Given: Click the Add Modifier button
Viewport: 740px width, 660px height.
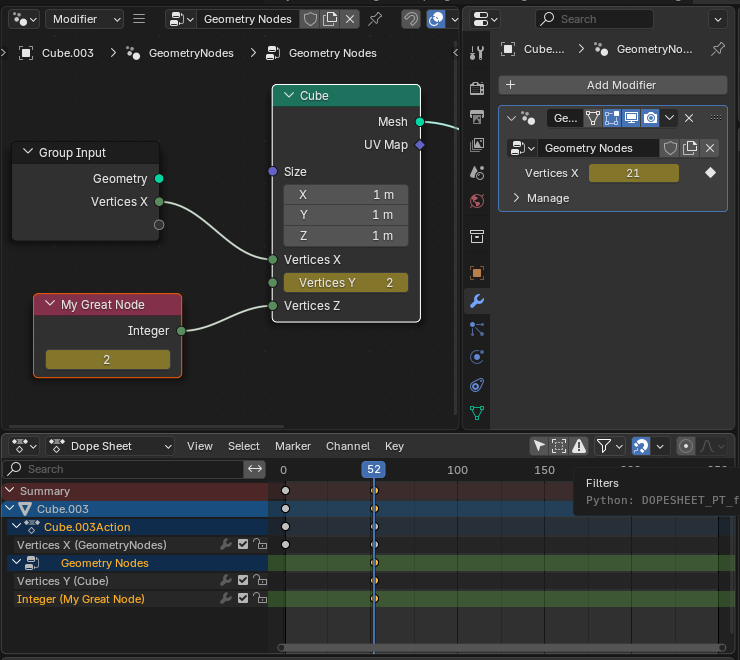Looking at the screenshot, I should pyautogui.click(x=613, y=85).
